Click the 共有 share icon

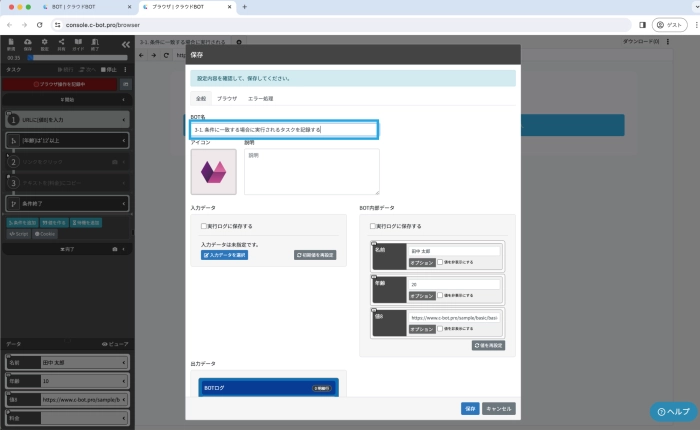[x=61, y=43]
